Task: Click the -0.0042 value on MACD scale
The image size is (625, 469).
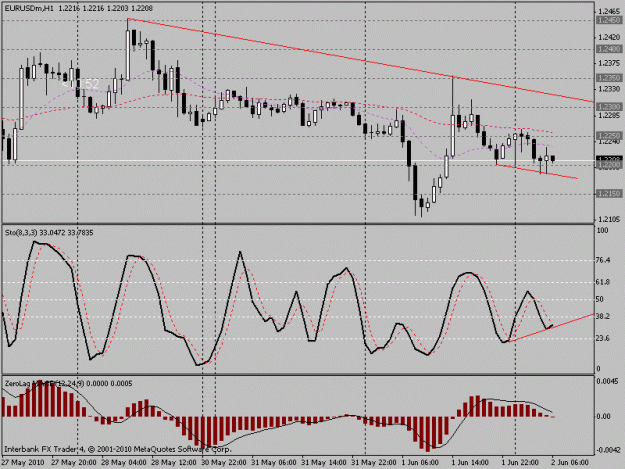Action: [x=609, y=450]
